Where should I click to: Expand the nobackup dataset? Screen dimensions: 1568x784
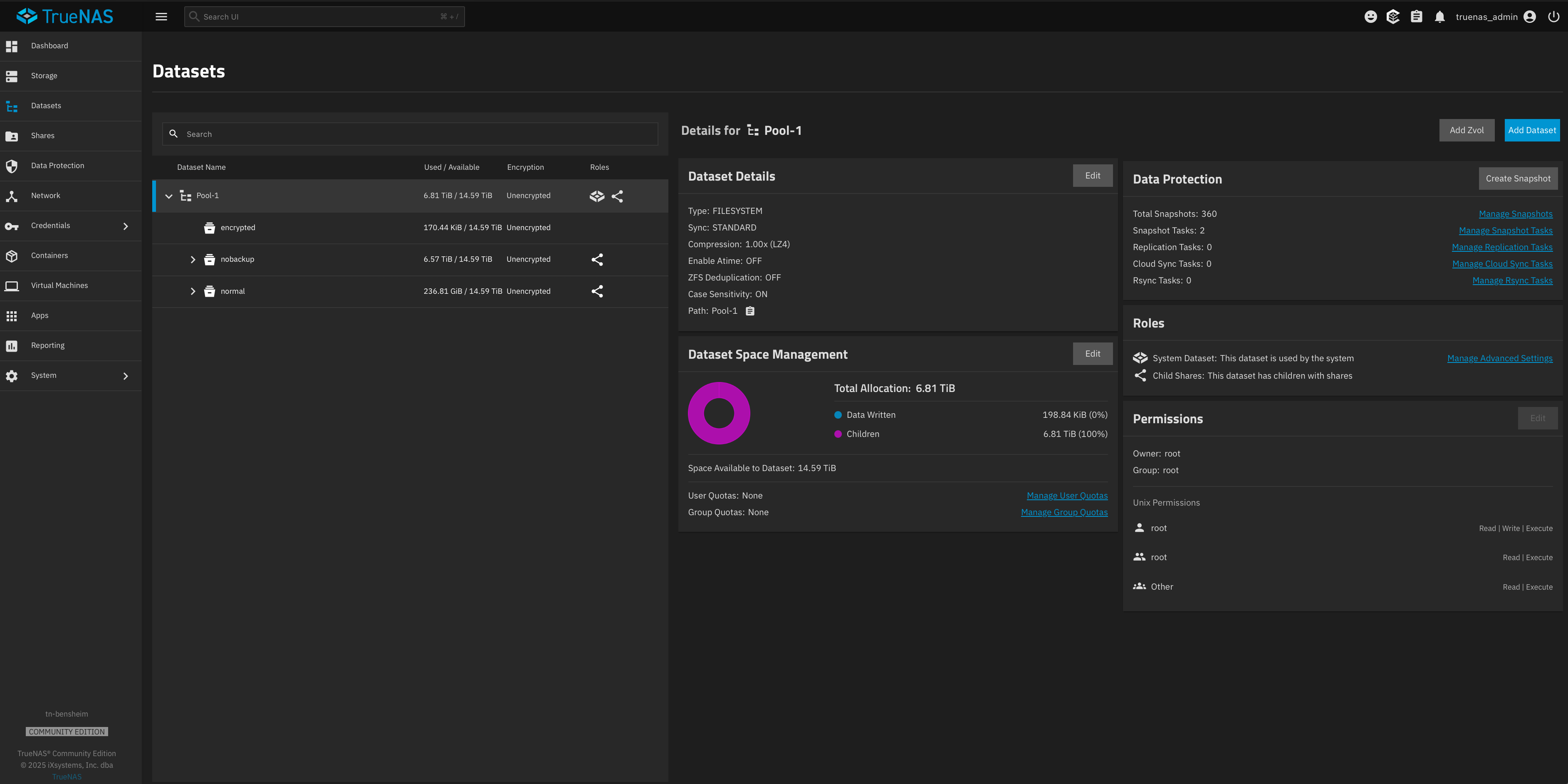point(193,260)
